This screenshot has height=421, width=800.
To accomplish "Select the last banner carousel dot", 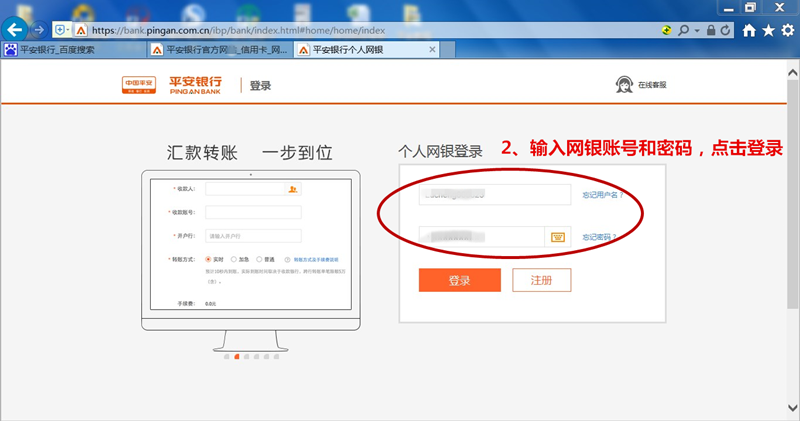I will click(x=277, y=357).
